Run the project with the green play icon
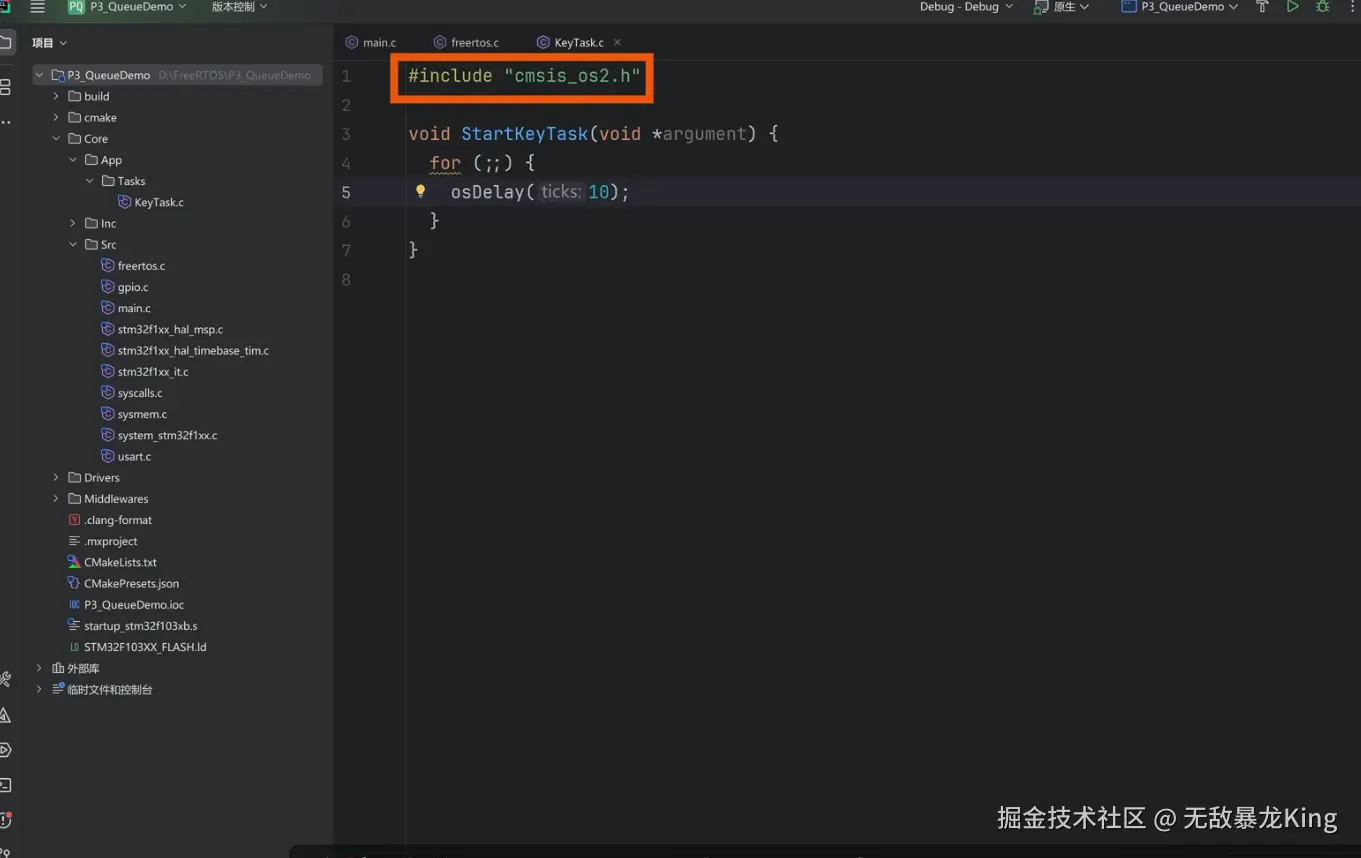This screenshot has height=858, width=1361. tap(1292, 7)
